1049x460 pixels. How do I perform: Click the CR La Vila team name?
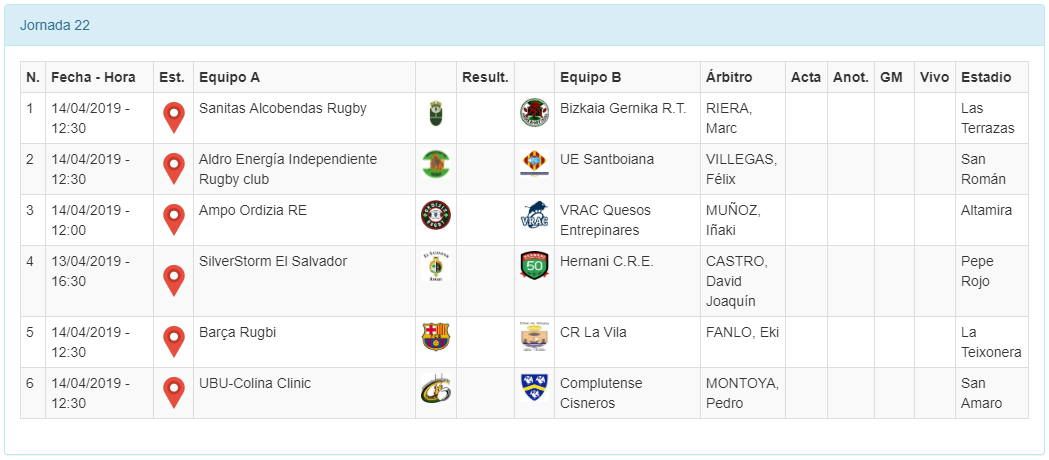[593, 332]
